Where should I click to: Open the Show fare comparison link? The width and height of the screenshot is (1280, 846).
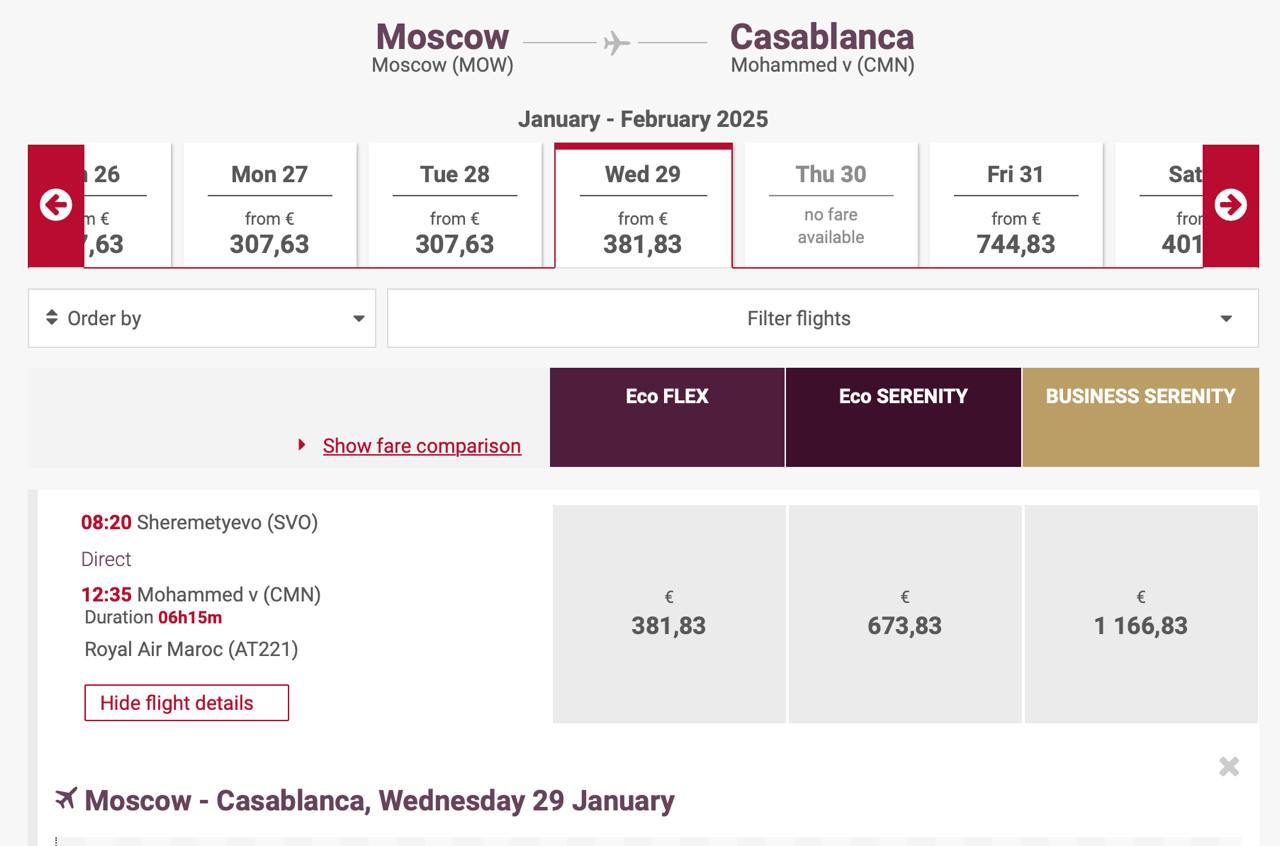[421, 446]
